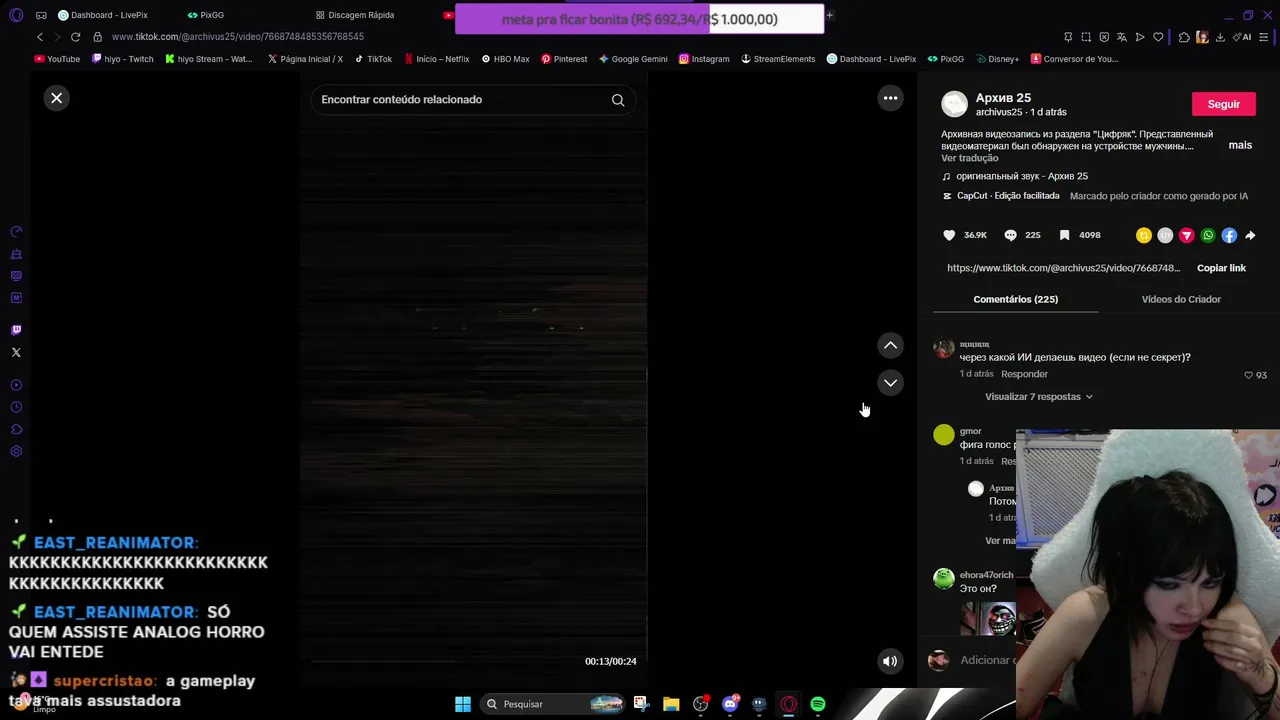Open the Twitch panel in the sidebar
1280x720 pixels.
click(16, 330)
